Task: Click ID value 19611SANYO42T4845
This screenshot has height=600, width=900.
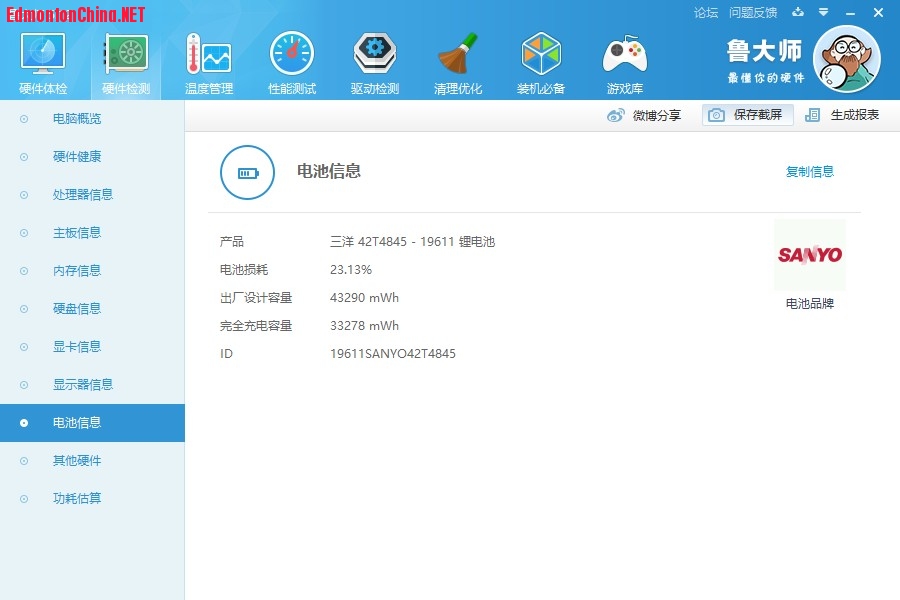Action: (393, 354)
